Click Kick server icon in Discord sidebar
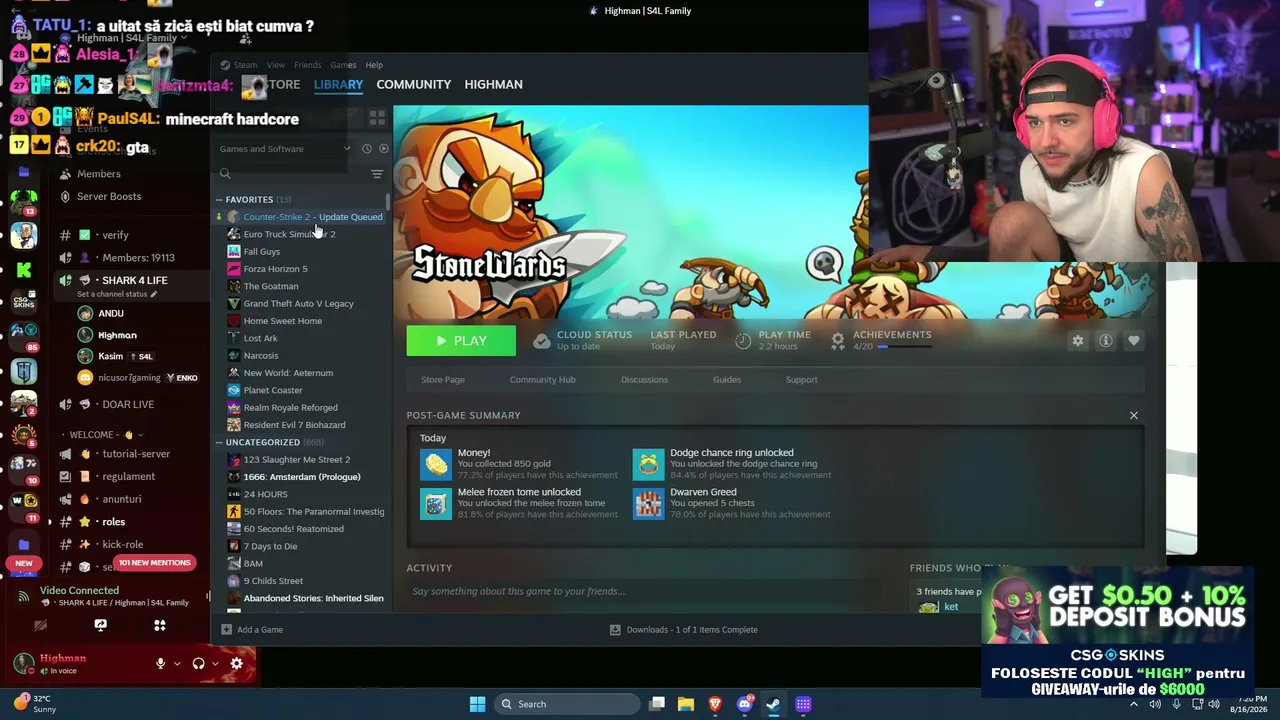Screen dimensions: 1280x720 [24, 269]
